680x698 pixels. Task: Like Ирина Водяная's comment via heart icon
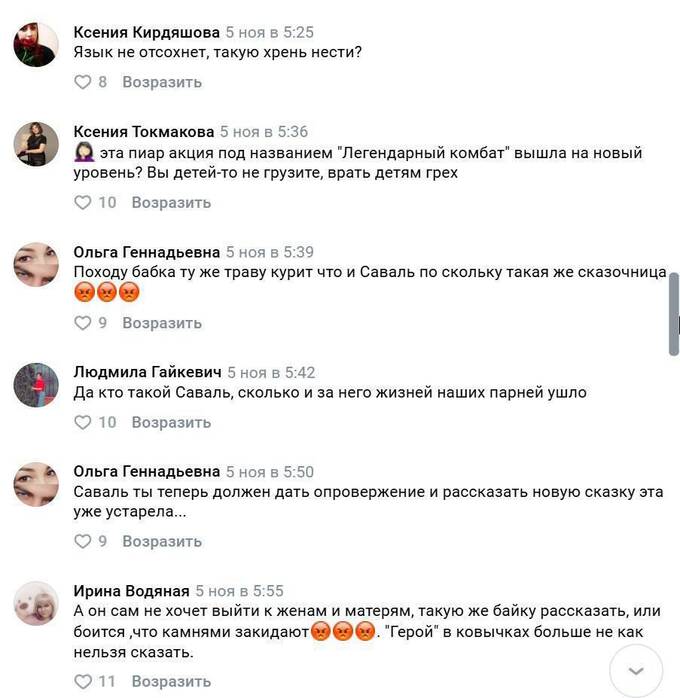[x=82, y=682]
